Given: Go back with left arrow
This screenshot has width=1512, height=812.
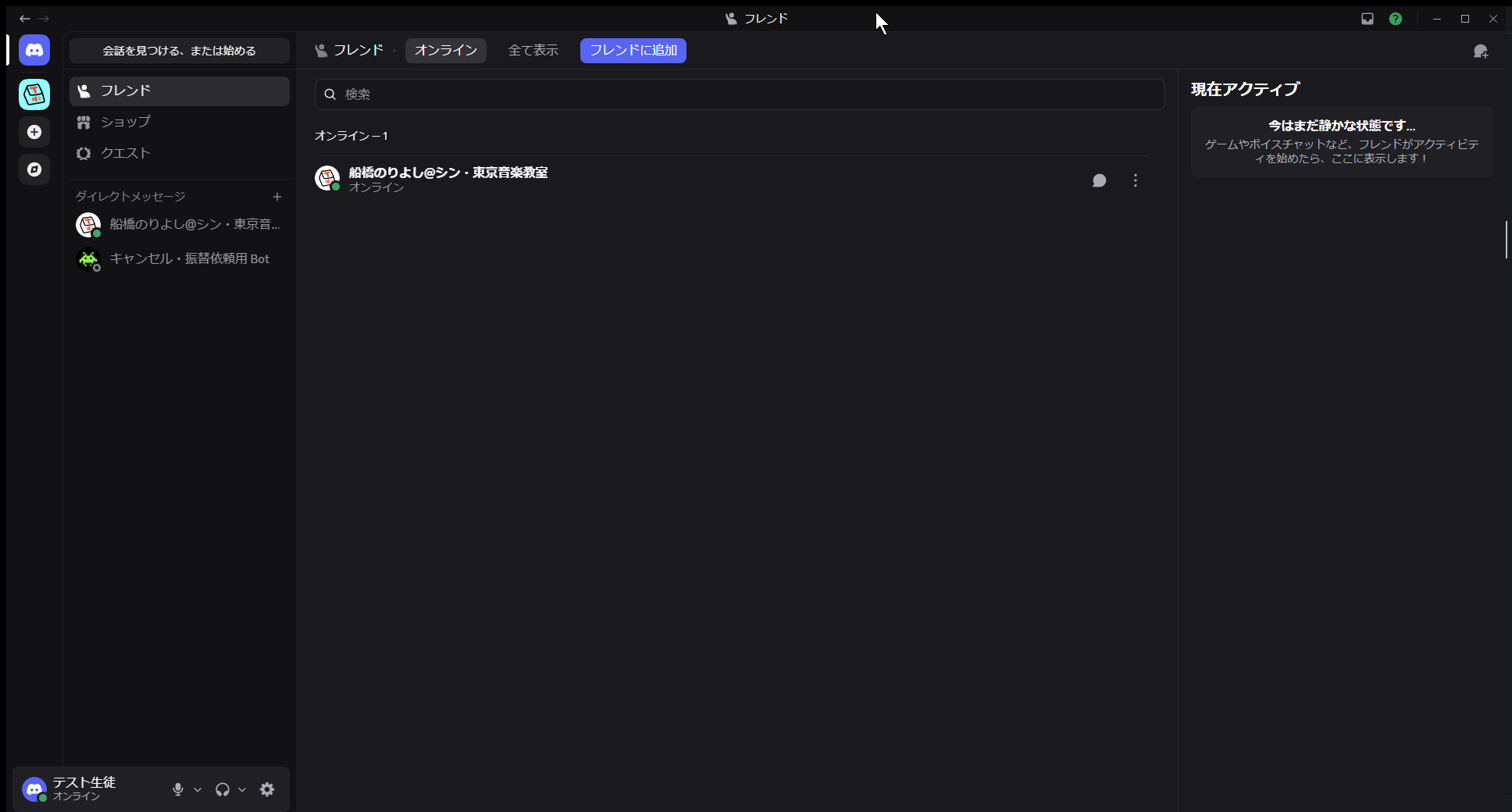Looking at the screenshot, I should tap(25, 19).
